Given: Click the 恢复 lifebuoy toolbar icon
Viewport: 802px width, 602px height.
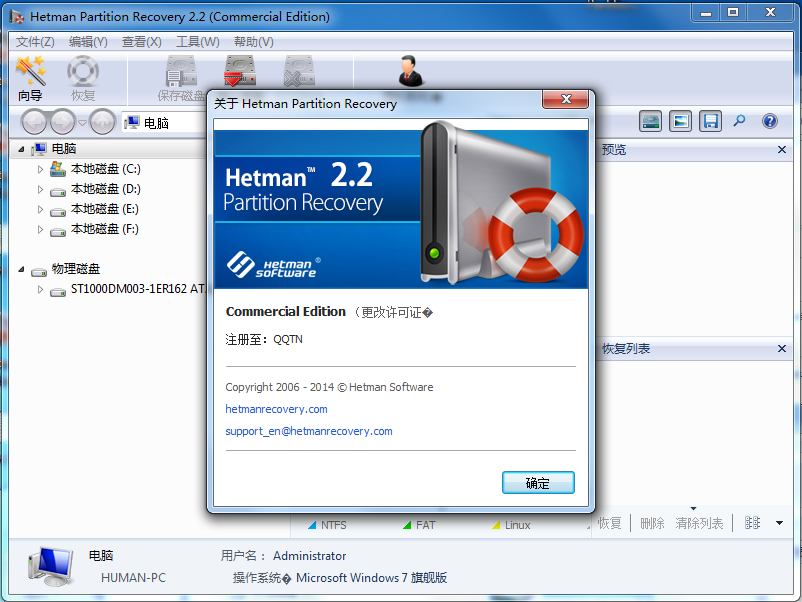Looking at the screenshot, I should 83,78.
